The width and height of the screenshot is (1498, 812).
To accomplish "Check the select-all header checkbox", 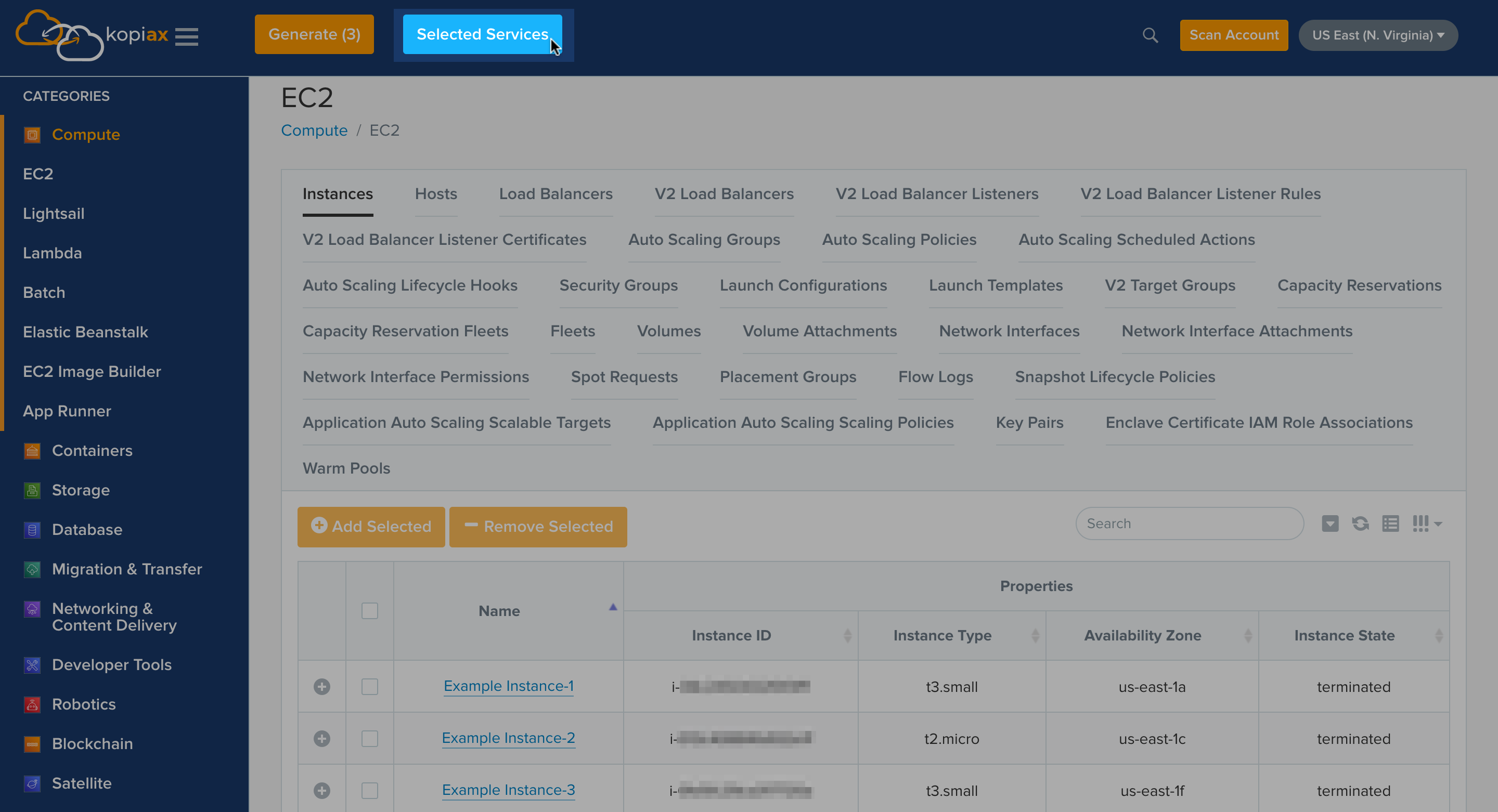I will click(370, 611).
